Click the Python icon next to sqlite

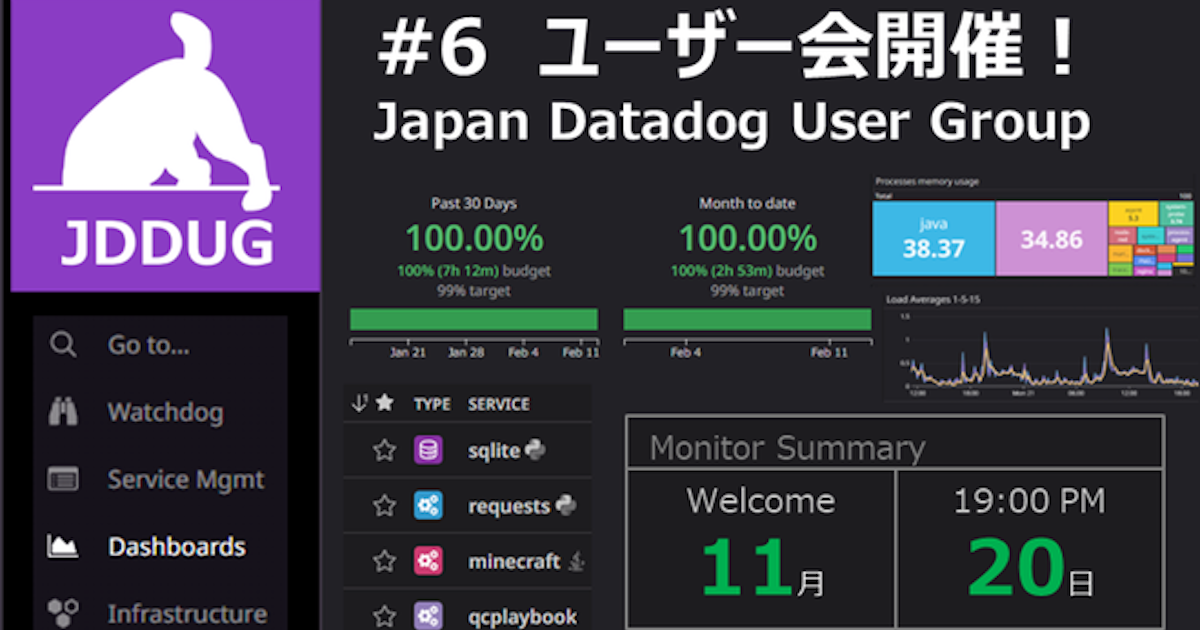point(535,450)
